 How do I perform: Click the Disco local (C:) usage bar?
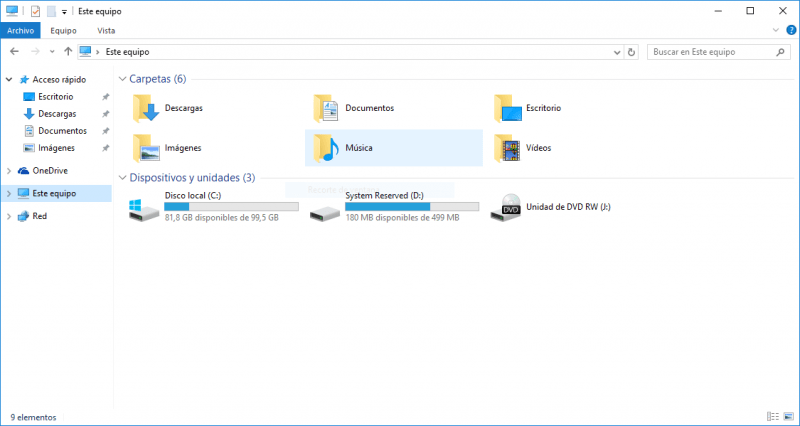pos(231,207)
